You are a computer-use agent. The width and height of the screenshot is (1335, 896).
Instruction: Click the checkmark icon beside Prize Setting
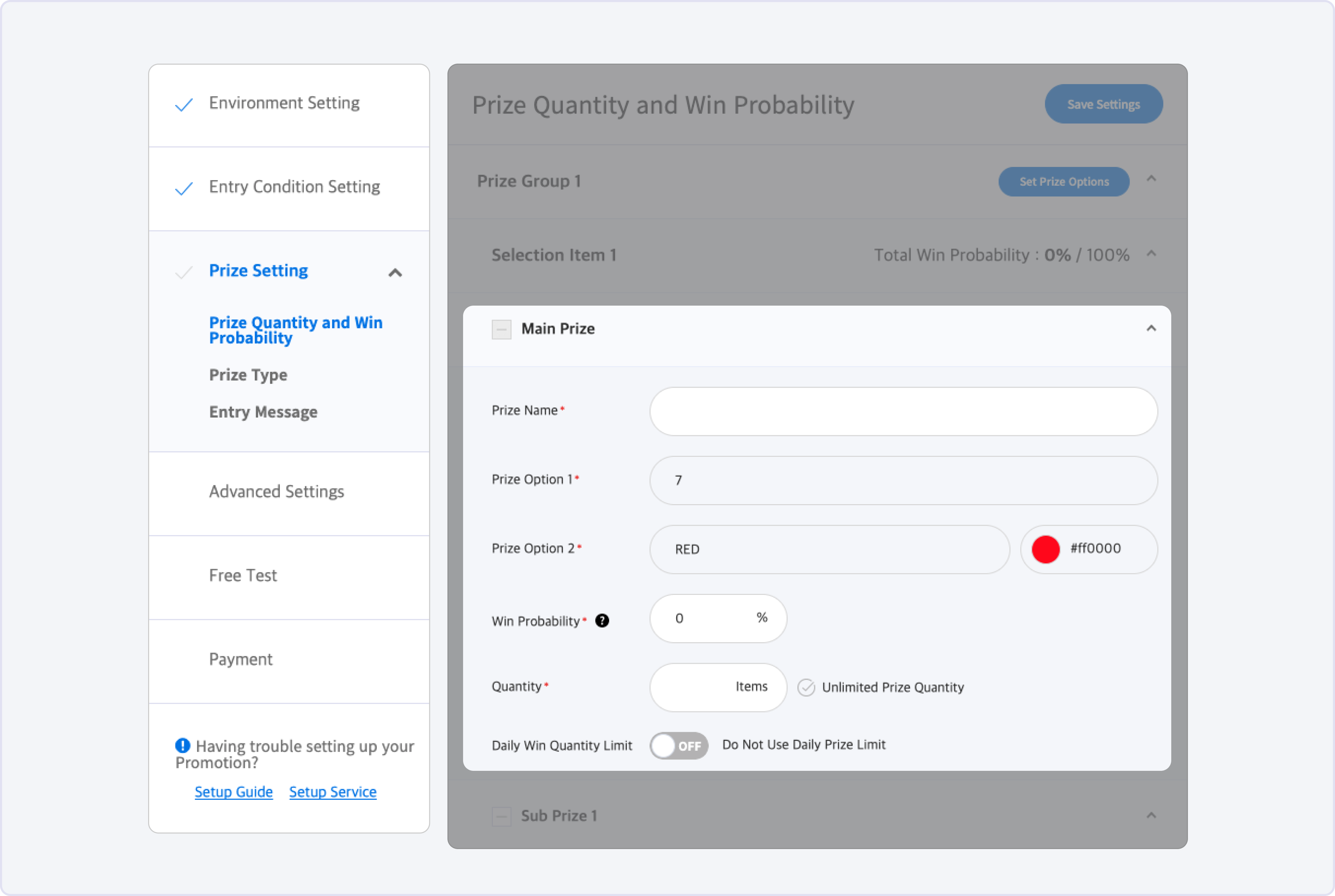[x=184, y=272]
